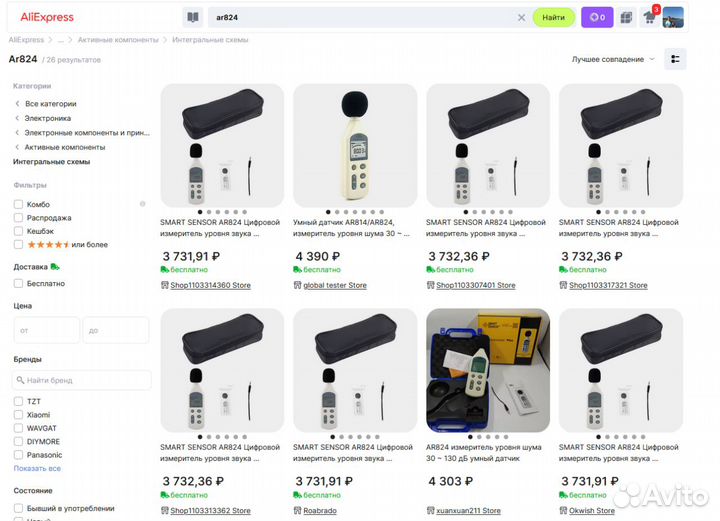This screenshot has height=521, width=720.
Task: Open the orders box icon
Action: point(626,17)
